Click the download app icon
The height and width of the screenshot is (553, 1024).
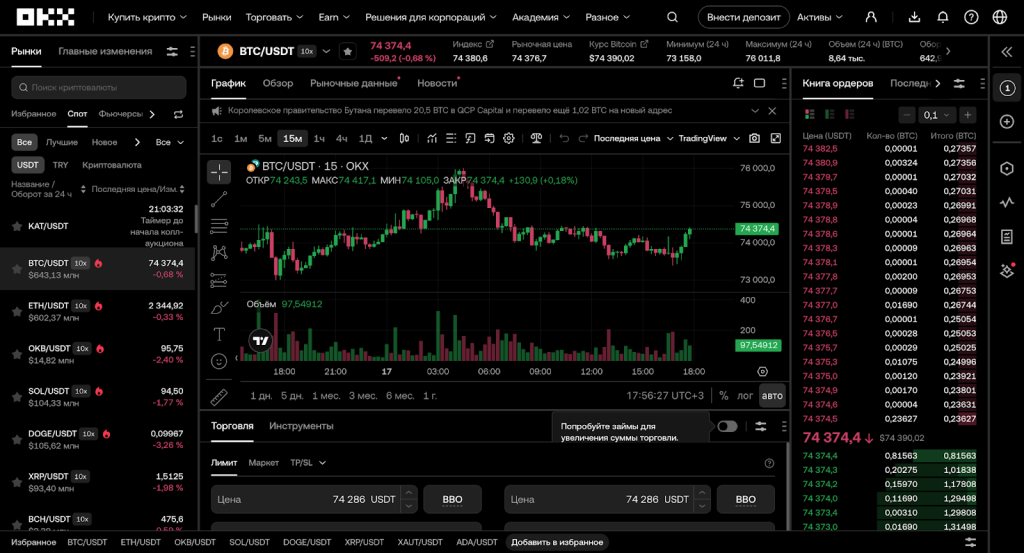(914, 17)
